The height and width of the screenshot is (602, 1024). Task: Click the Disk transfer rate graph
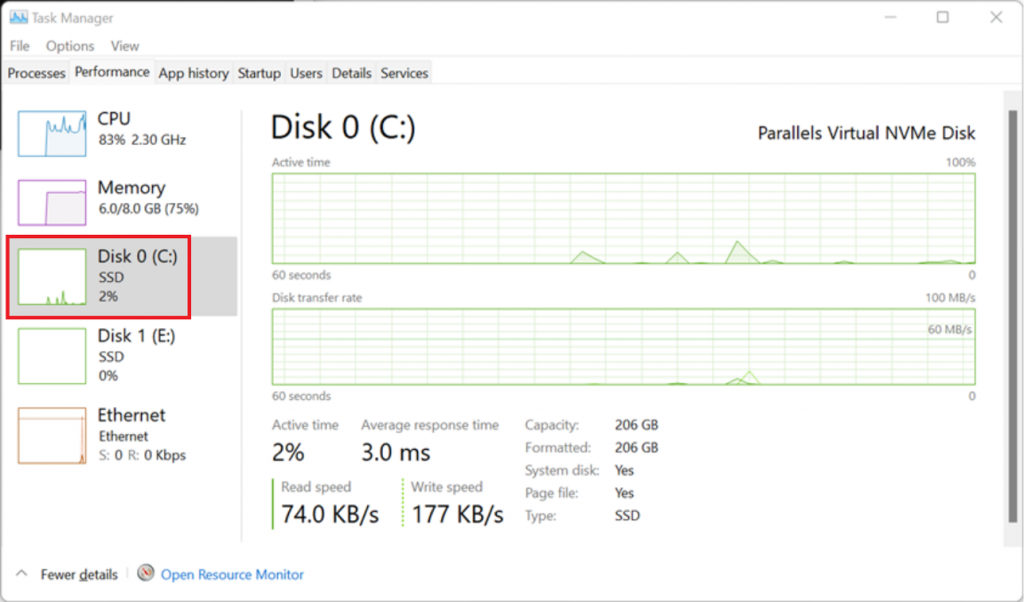(623, 346)
